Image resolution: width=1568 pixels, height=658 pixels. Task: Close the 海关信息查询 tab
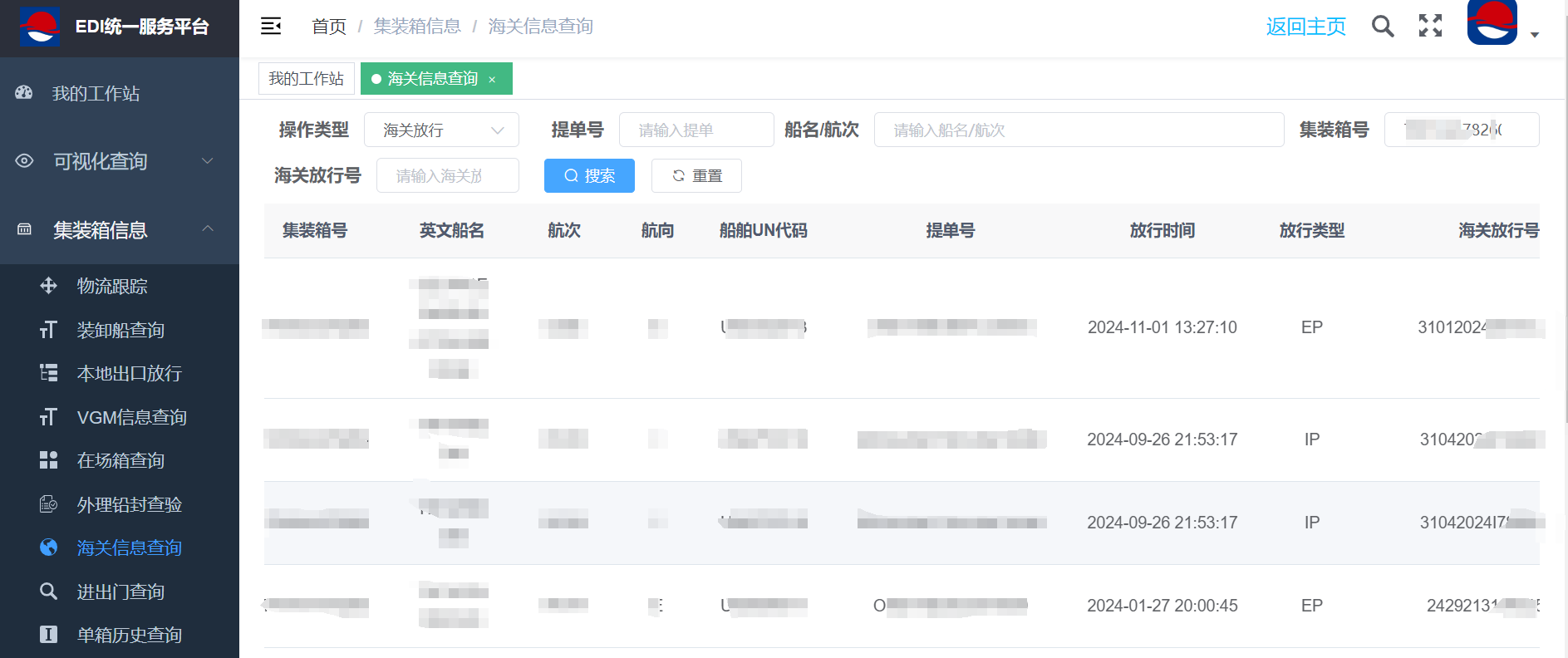point(492,80)
